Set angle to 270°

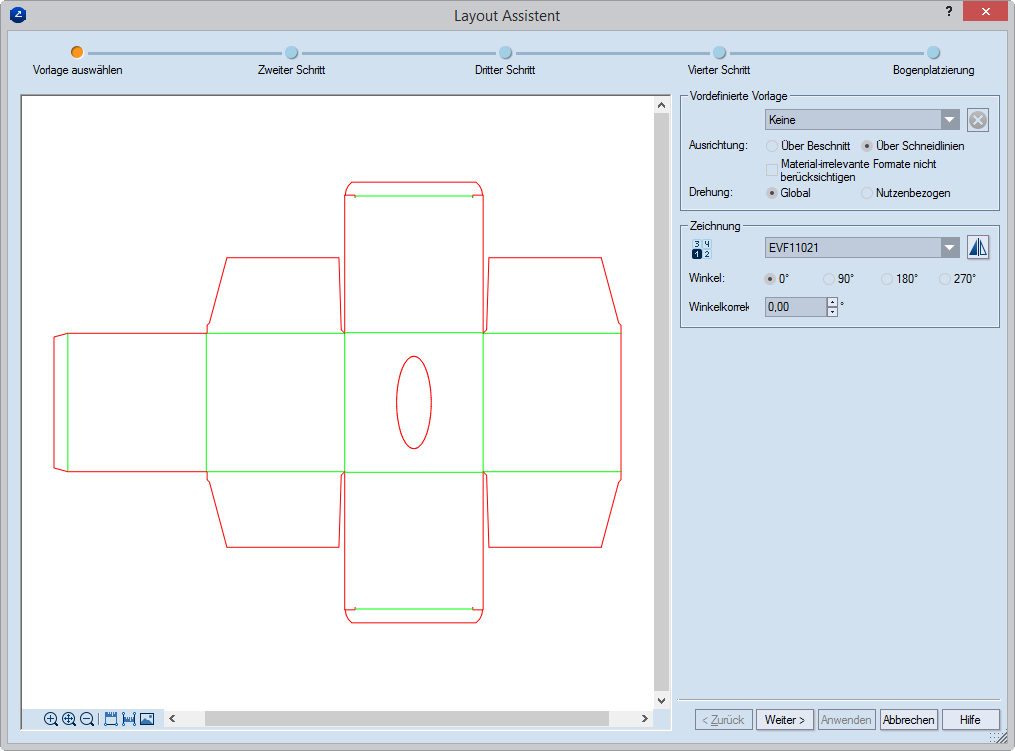pyautogui.click(x=944, y=279)
